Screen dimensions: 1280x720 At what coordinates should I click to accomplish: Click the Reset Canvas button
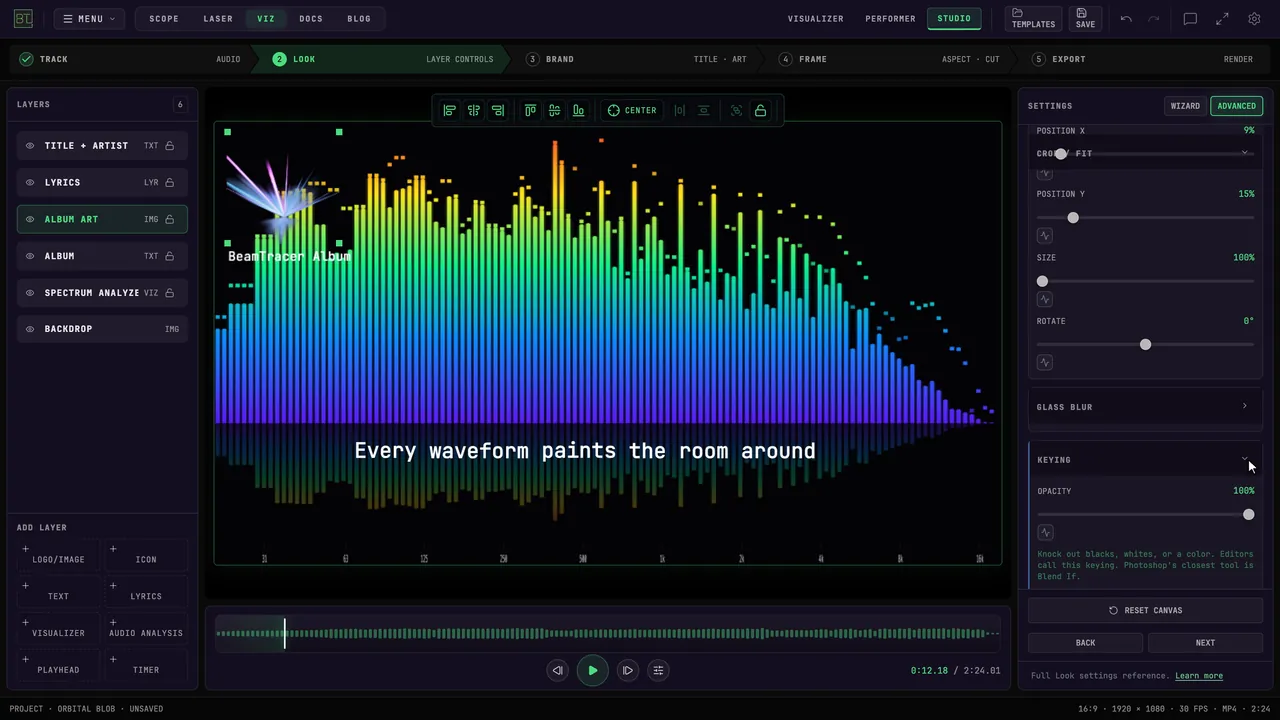(1145, 610)
